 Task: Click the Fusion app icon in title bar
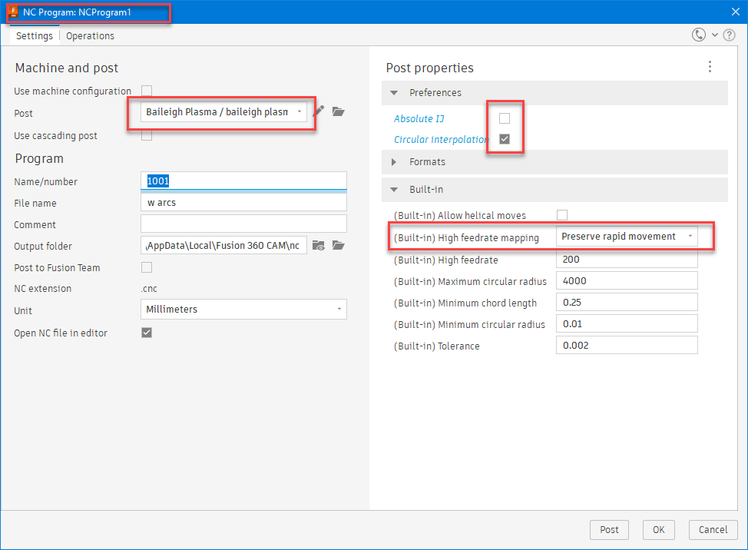13,12
